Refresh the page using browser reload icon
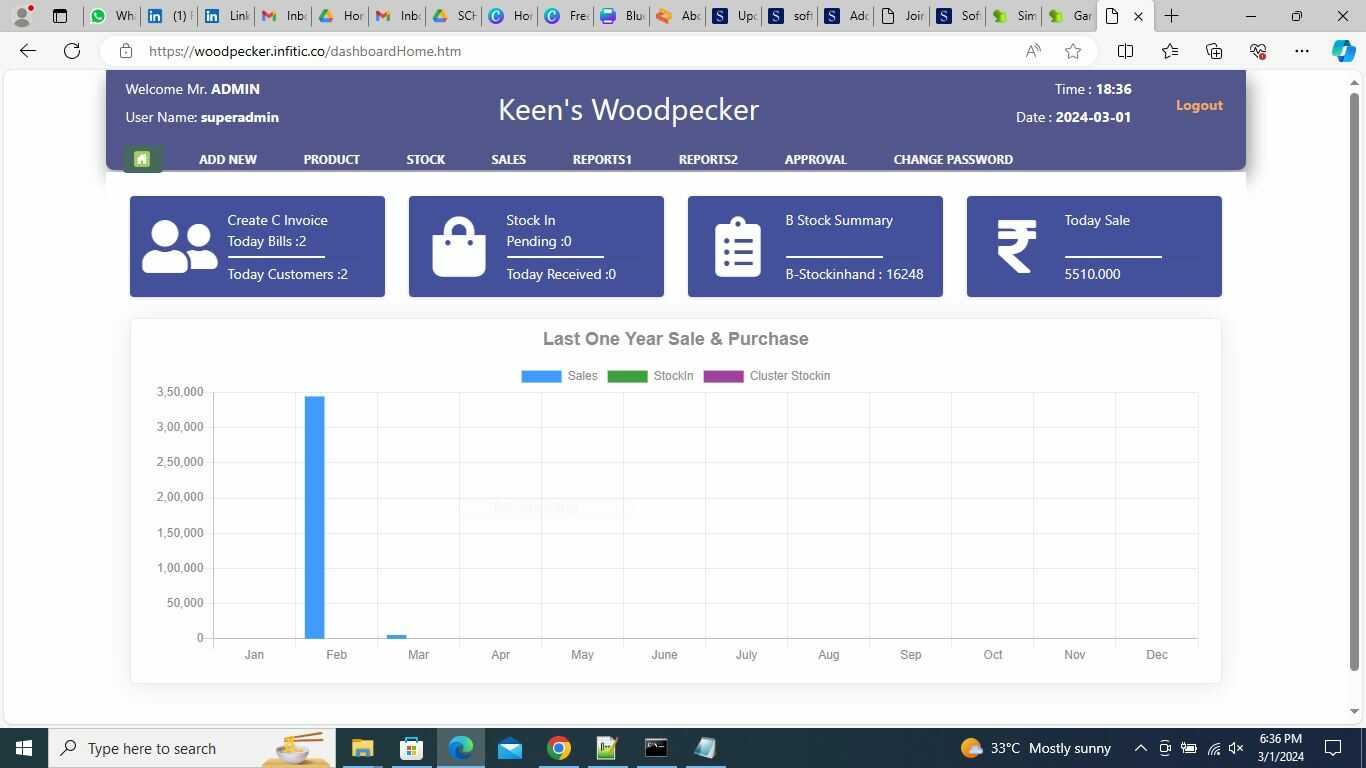Viewport: 1366px width, 768px height. [72, 51]
